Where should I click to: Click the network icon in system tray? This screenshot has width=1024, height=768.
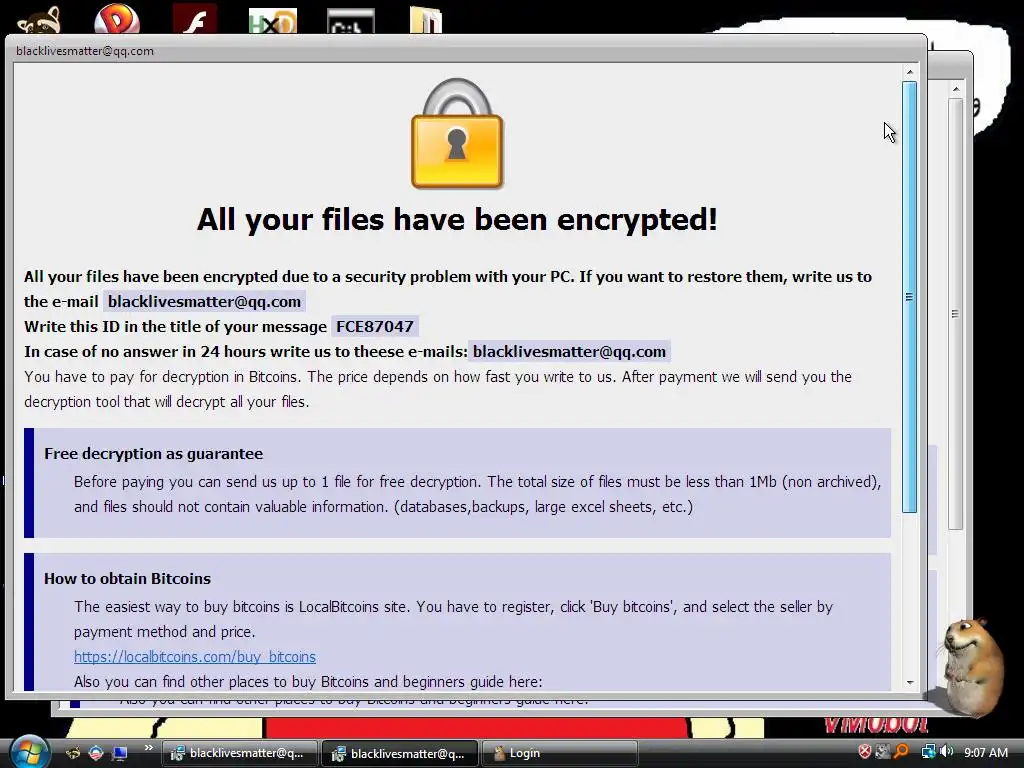928,752
